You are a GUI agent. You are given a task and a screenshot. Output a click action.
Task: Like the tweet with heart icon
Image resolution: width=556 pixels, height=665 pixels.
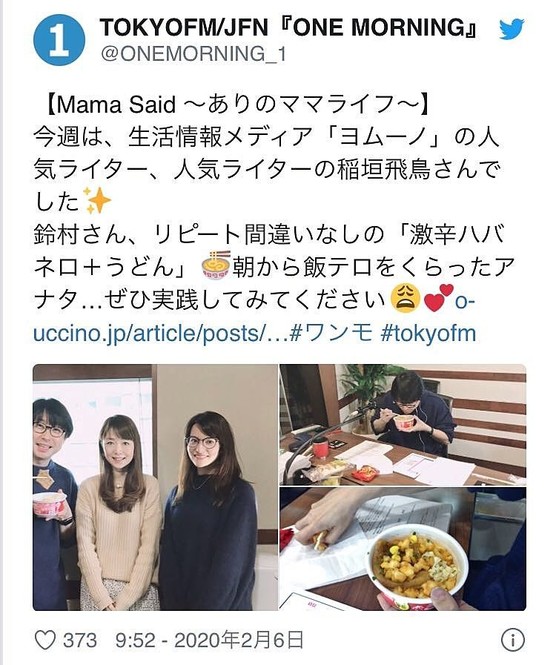45,640
